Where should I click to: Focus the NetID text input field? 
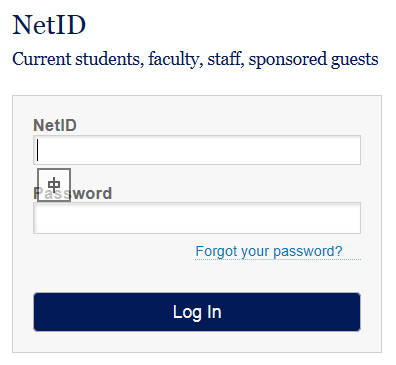[197, 150]
